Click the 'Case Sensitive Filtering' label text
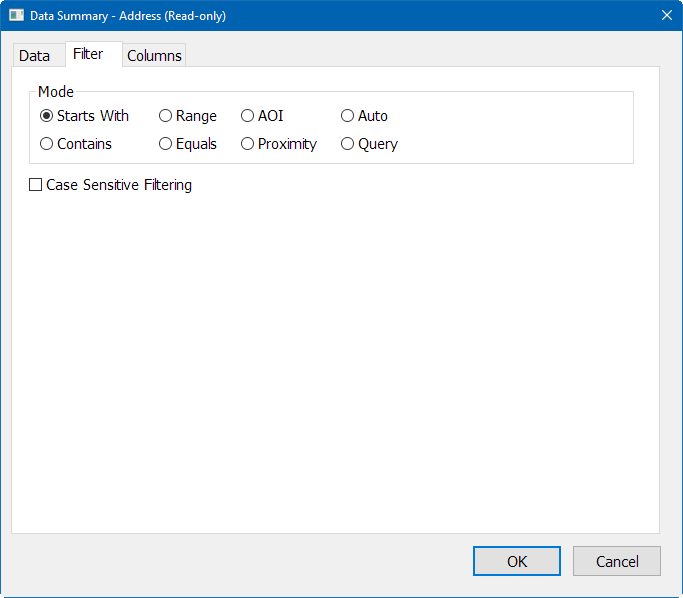Viewport: 683px width, 598px height. [x=119, y=185]
